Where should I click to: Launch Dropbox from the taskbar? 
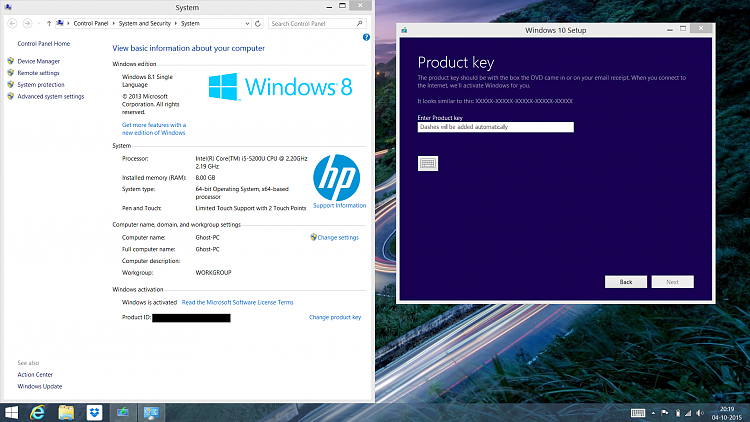click(93, 412)
